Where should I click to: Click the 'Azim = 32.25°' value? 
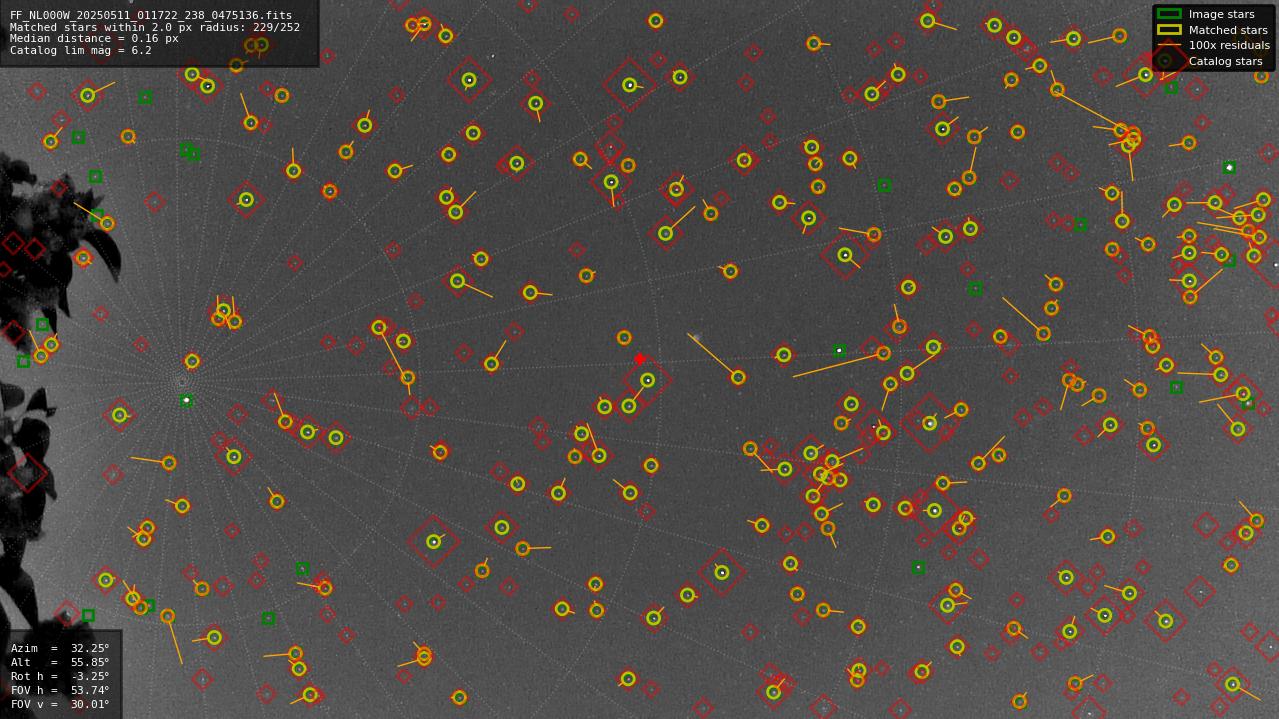(x=60, y=649)
